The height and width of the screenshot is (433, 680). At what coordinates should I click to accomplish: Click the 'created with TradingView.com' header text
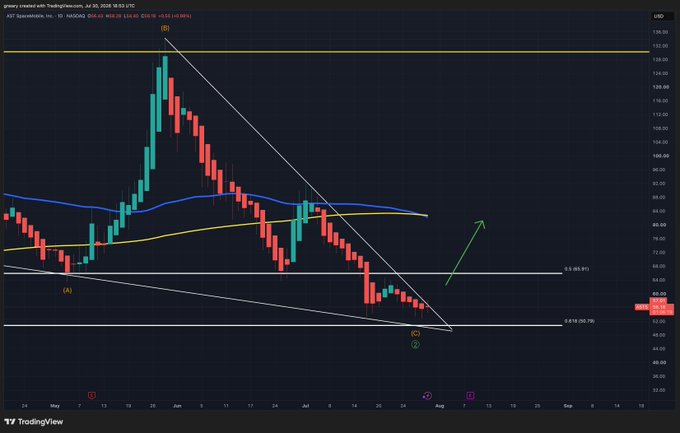(49, 6)
